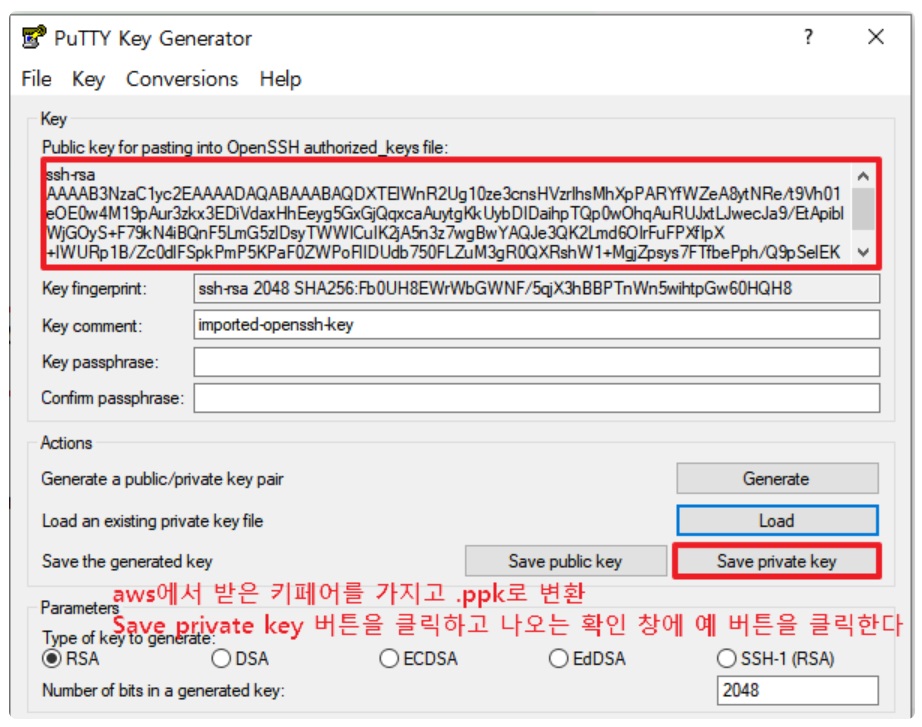Click the down arrow of the public key scrollbar

click(x=863, y=252)
